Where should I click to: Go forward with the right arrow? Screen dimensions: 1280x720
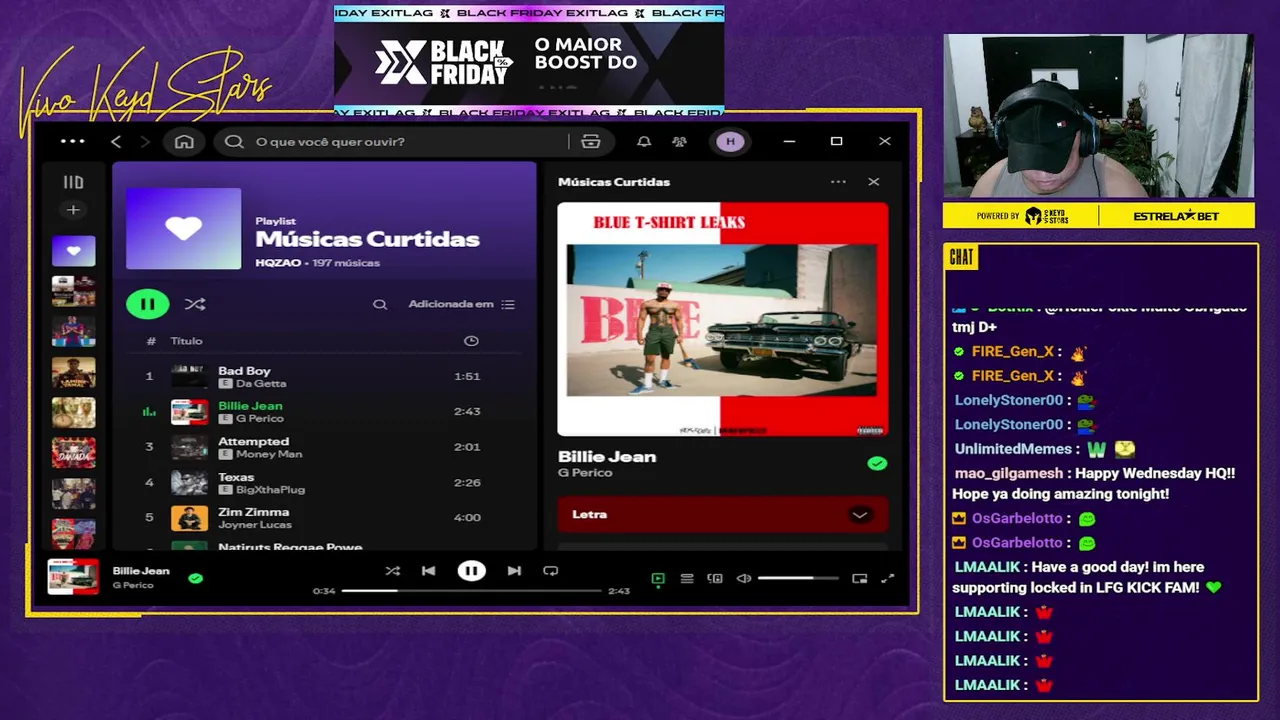(x=144, y=141)
